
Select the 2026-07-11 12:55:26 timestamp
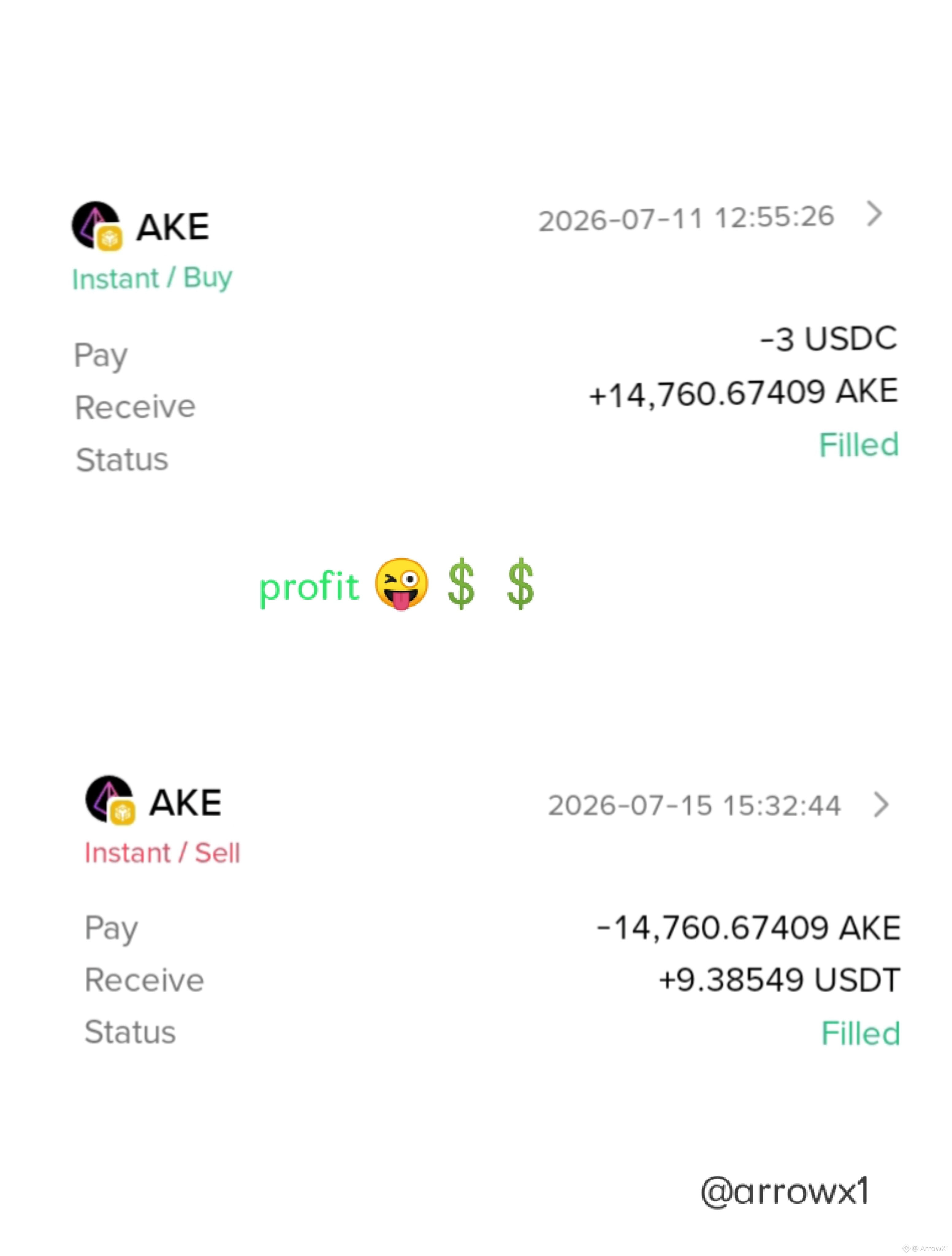click(686, 218)
